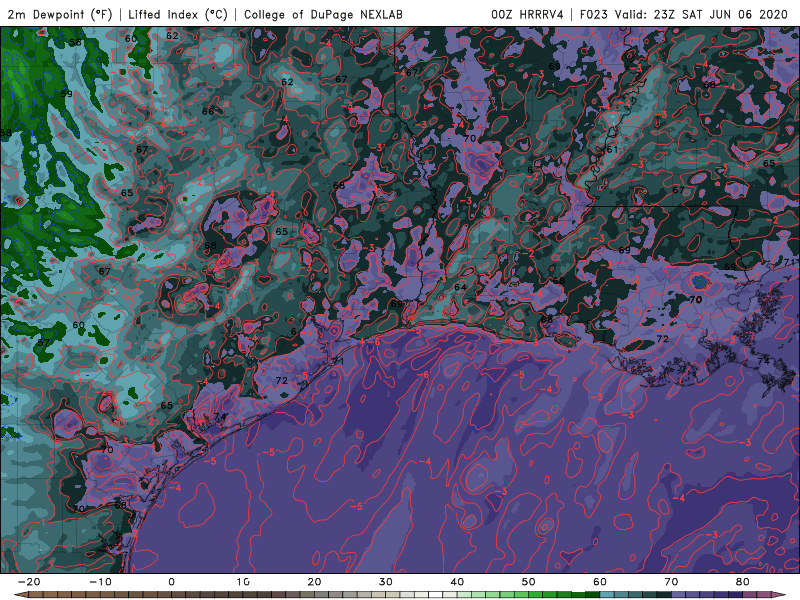800x600 pixels.
Task: Click the 10 label on the color scale
Action: click(243, 582)
